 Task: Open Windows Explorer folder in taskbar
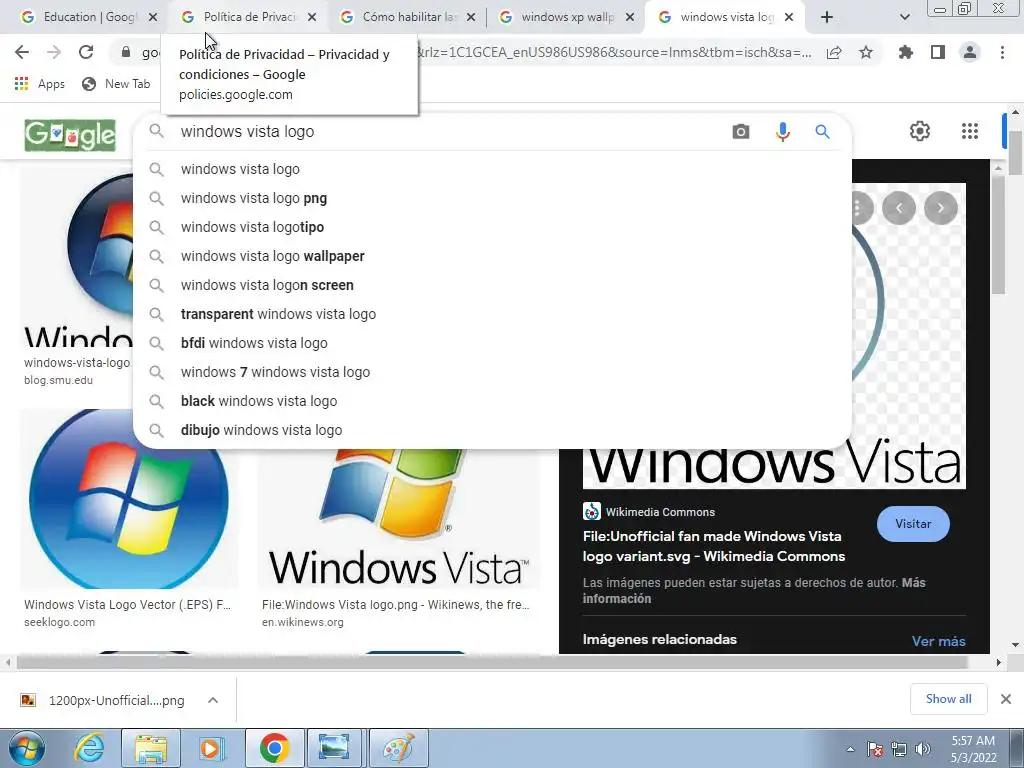coord(151,748)
